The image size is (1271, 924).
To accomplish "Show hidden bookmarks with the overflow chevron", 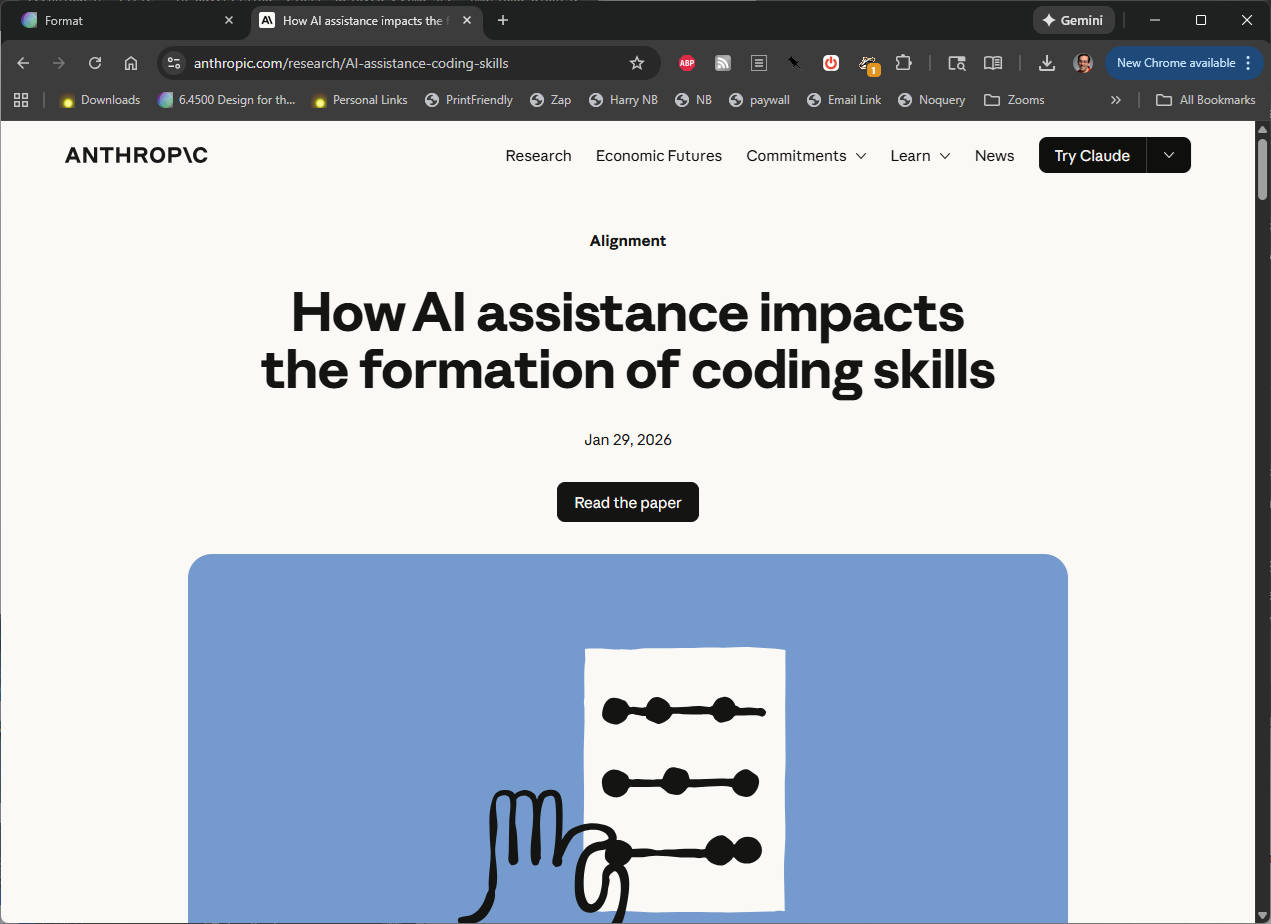I will [x=1116, y=100].
